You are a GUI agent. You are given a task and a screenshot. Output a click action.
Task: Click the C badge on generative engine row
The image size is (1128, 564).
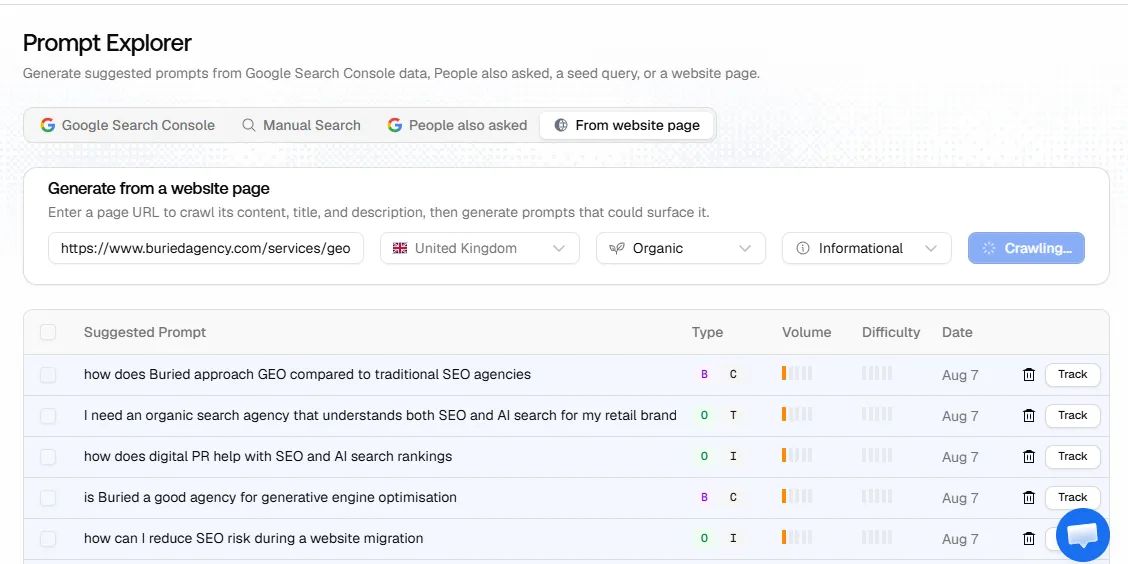(733, 498)
